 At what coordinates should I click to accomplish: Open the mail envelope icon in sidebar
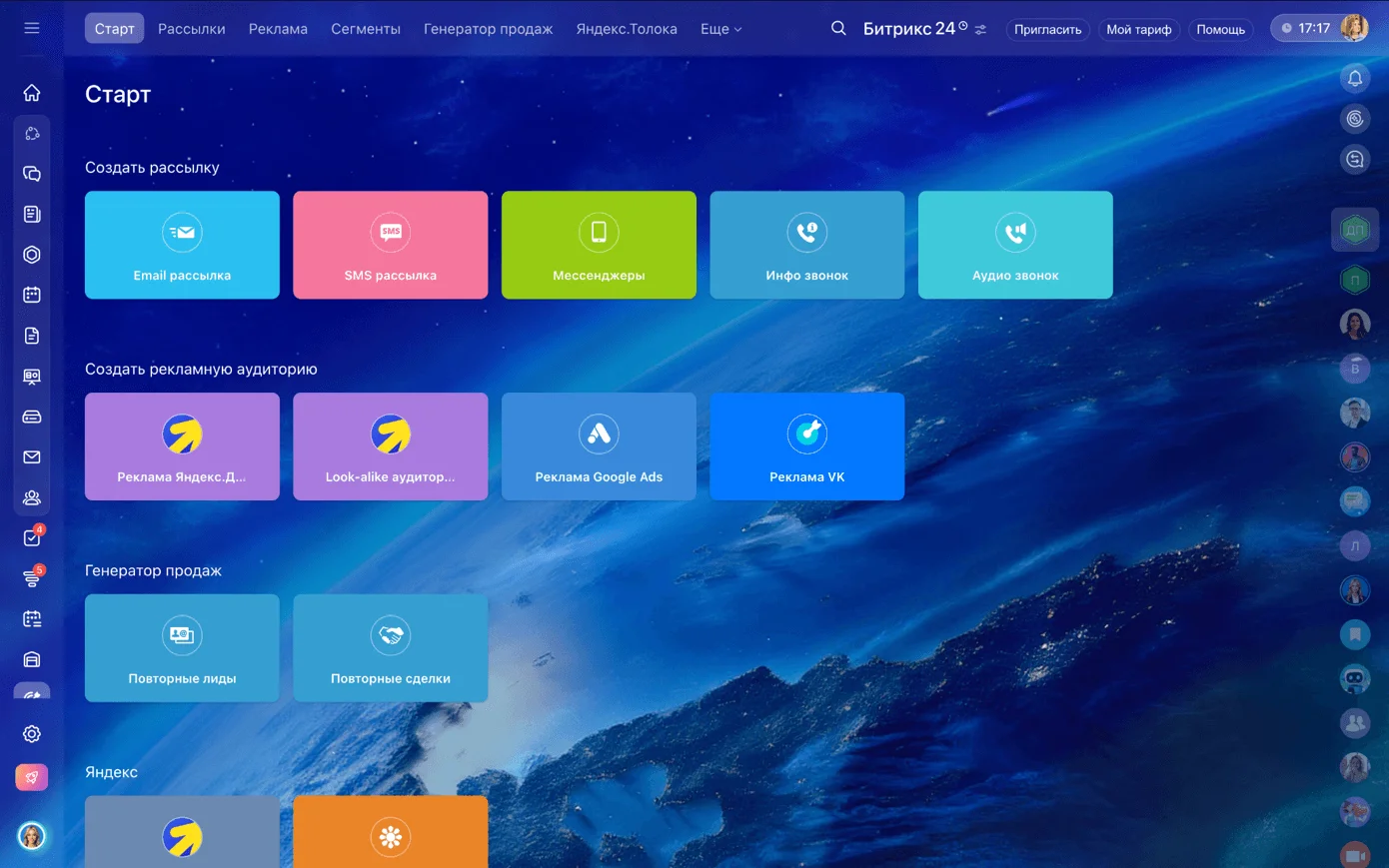[32, 457]
